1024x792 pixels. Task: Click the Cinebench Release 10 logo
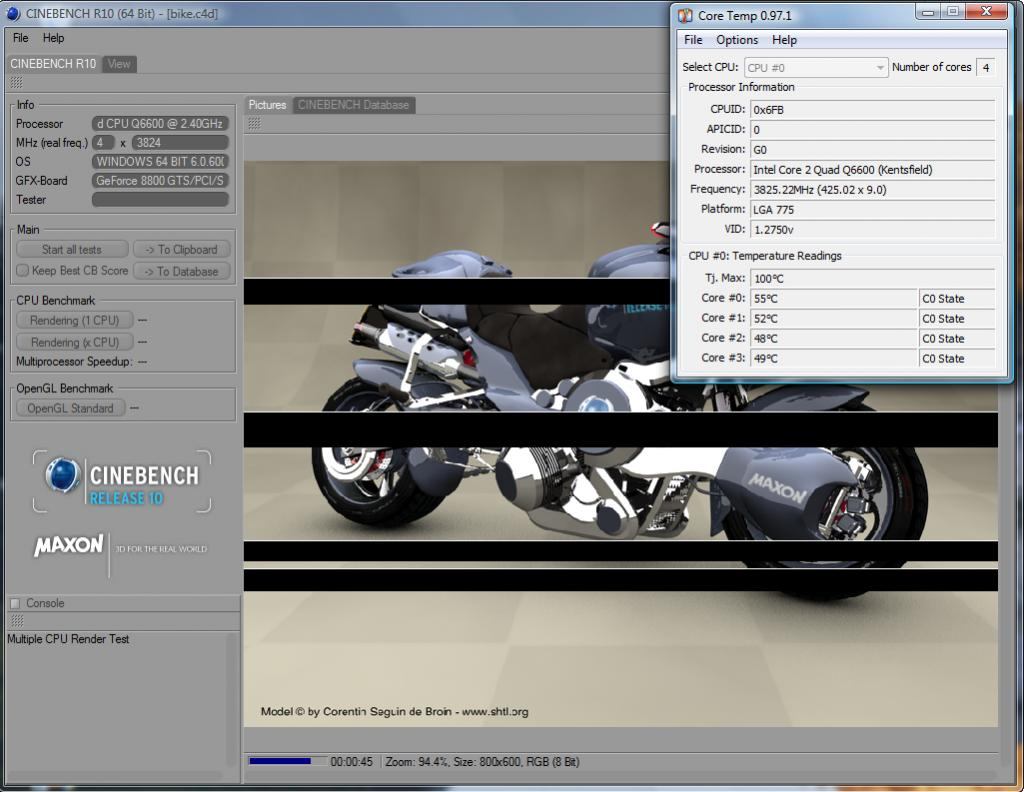coord(122,481)
